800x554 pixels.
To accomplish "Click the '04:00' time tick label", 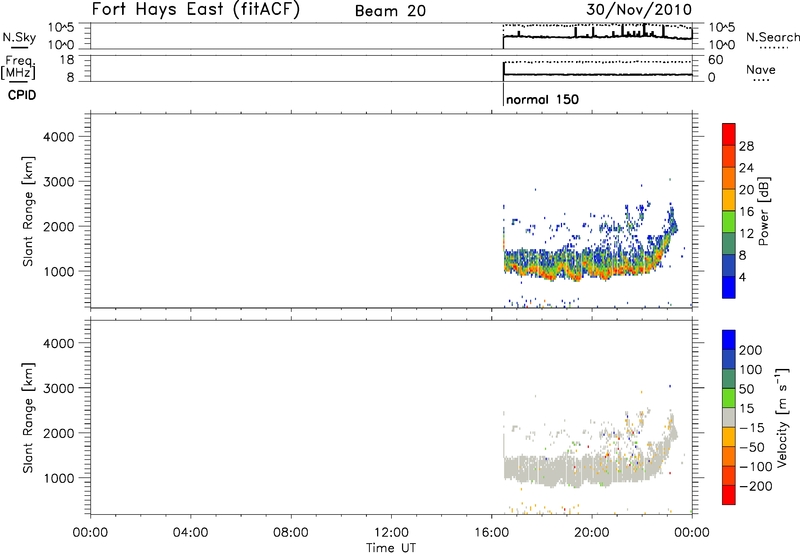I will pos(191,533).
